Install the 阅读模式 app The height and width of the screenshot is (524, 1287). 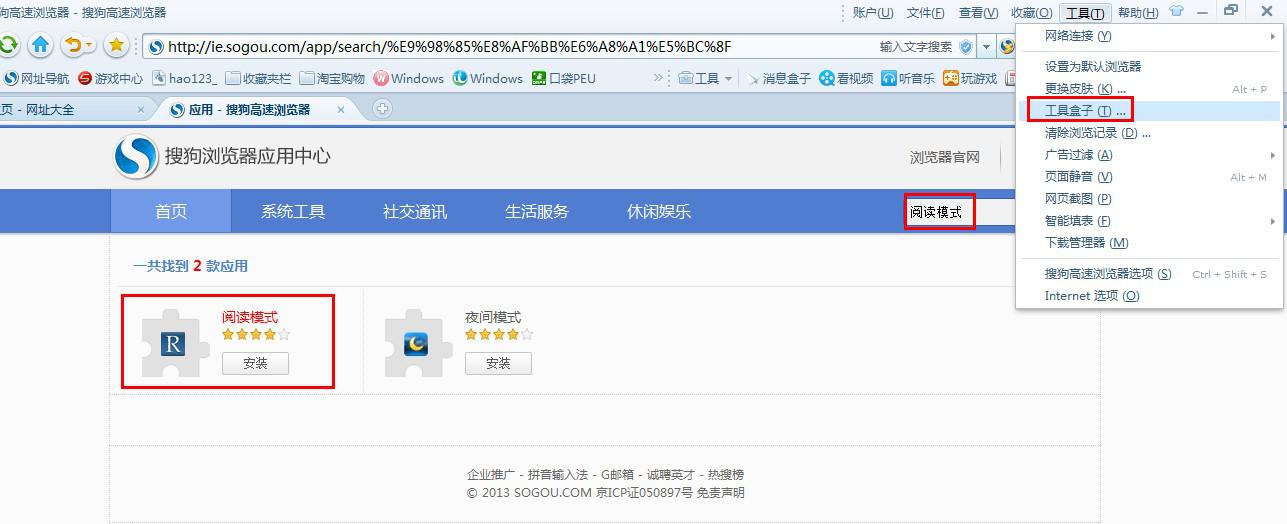coord(255,364)
